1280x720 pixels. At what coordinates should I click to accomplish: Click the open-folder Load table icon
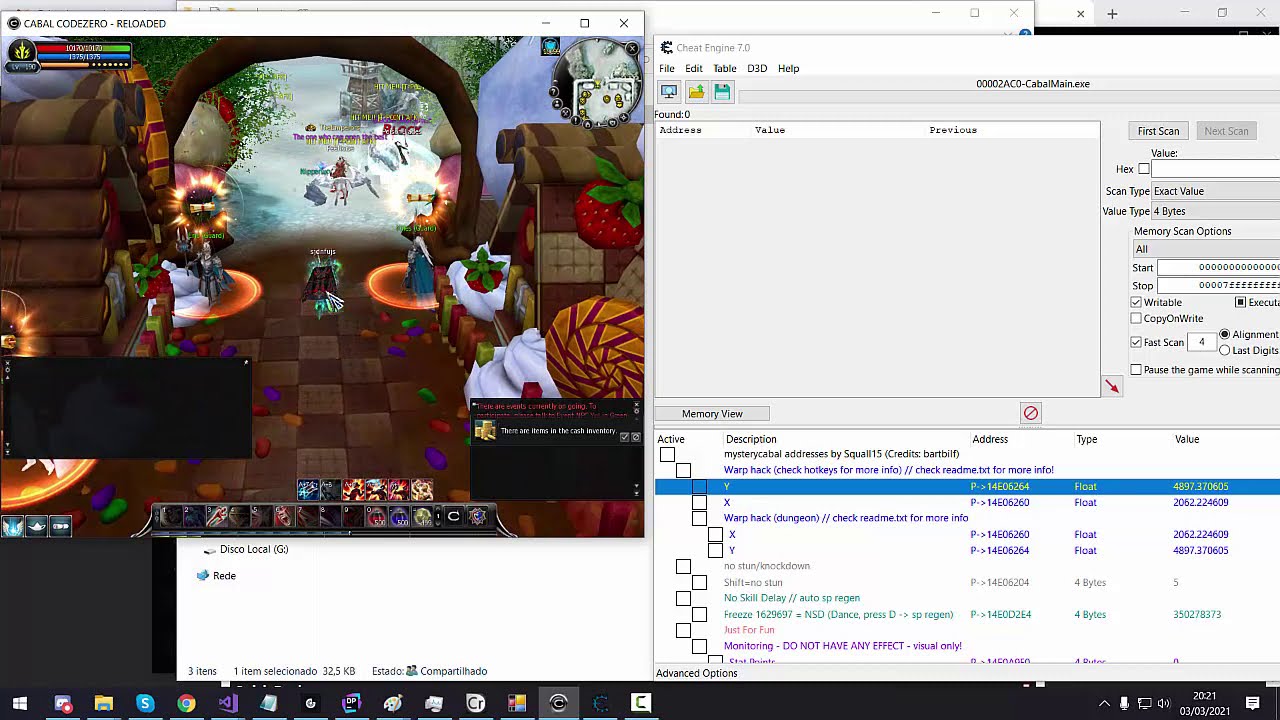(x=696, y=92)
